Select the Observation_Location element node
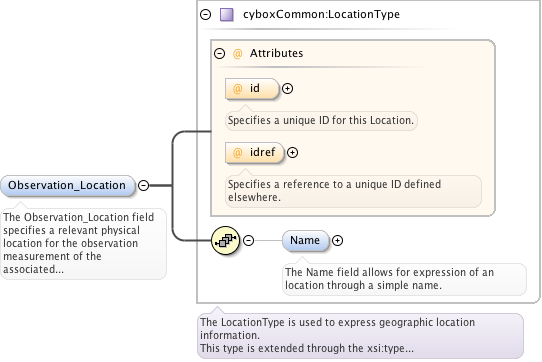 (67, 186)
